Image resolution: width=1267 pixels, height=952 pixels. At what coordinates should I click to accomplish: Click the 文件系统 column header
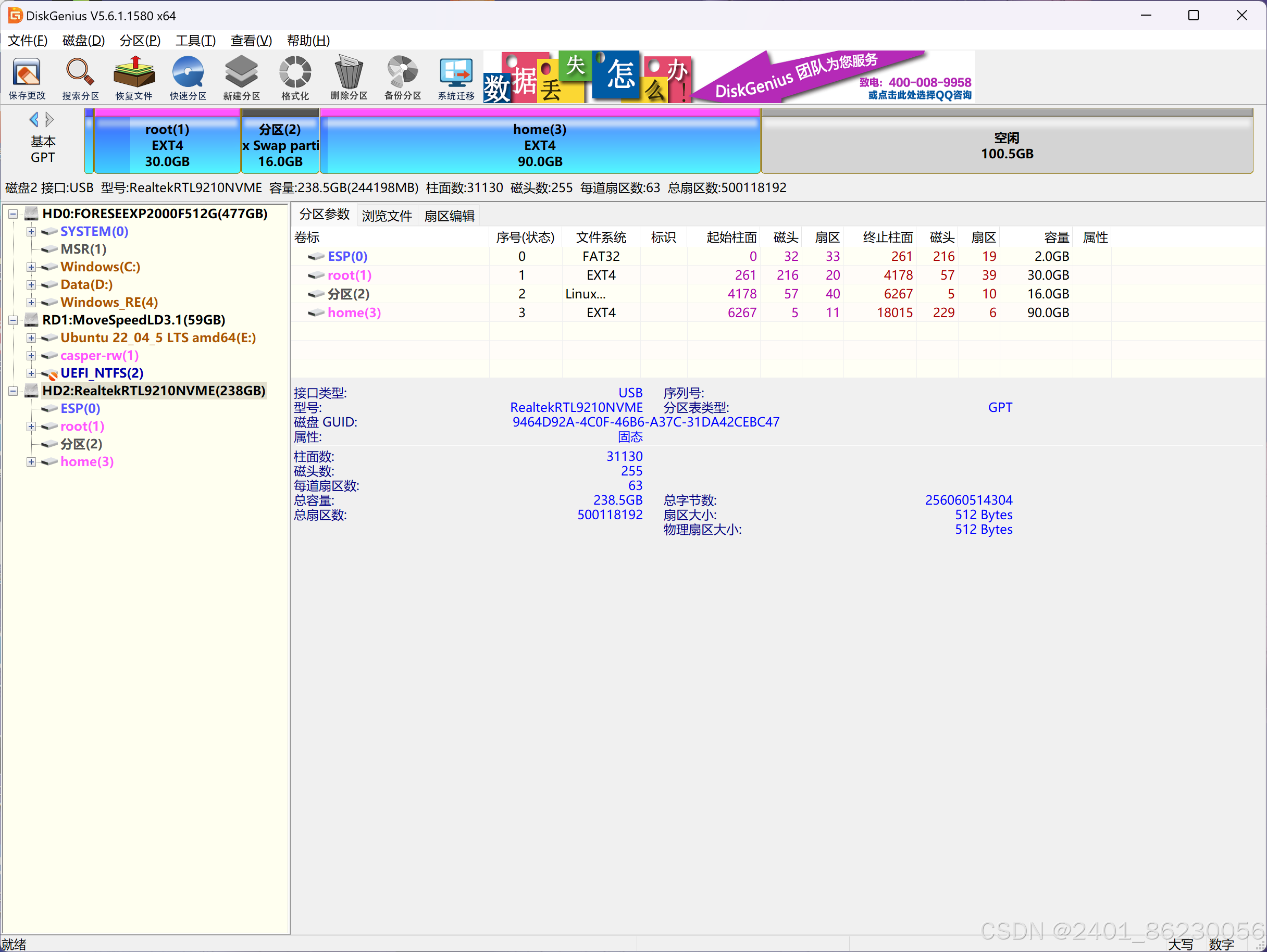click(x=601, y=237)
